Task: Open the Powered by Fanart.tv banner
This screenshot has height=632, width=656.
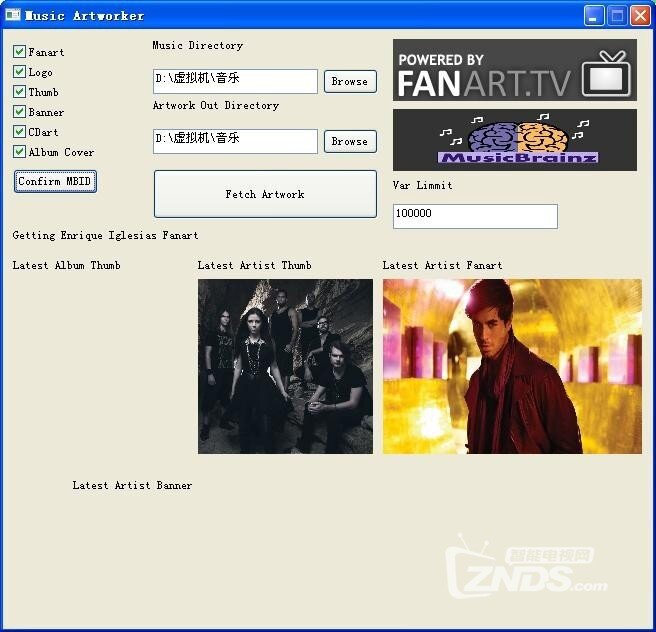Action: (x=515, y=70)
